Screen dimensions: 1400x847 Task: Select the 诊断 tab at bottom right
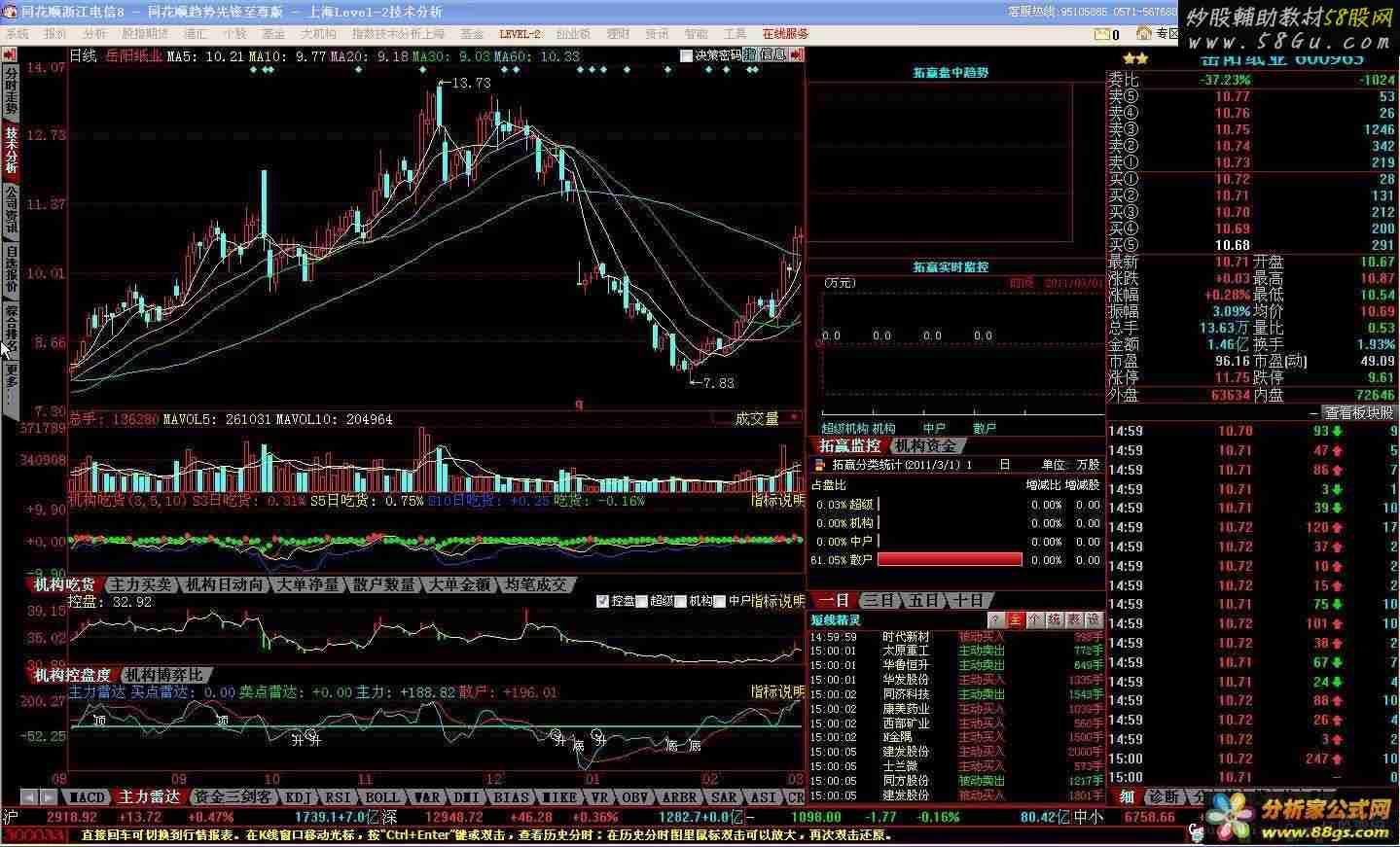coord(1164,796)
